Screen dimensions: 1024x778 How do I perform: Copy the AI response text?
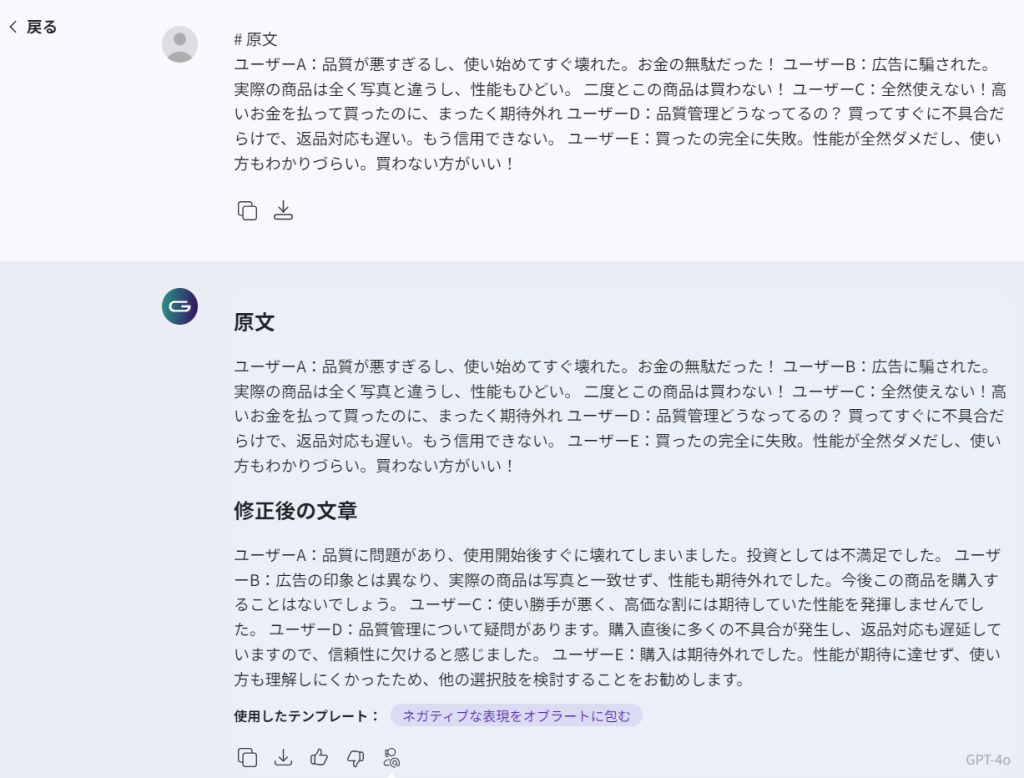pos(247,757)
